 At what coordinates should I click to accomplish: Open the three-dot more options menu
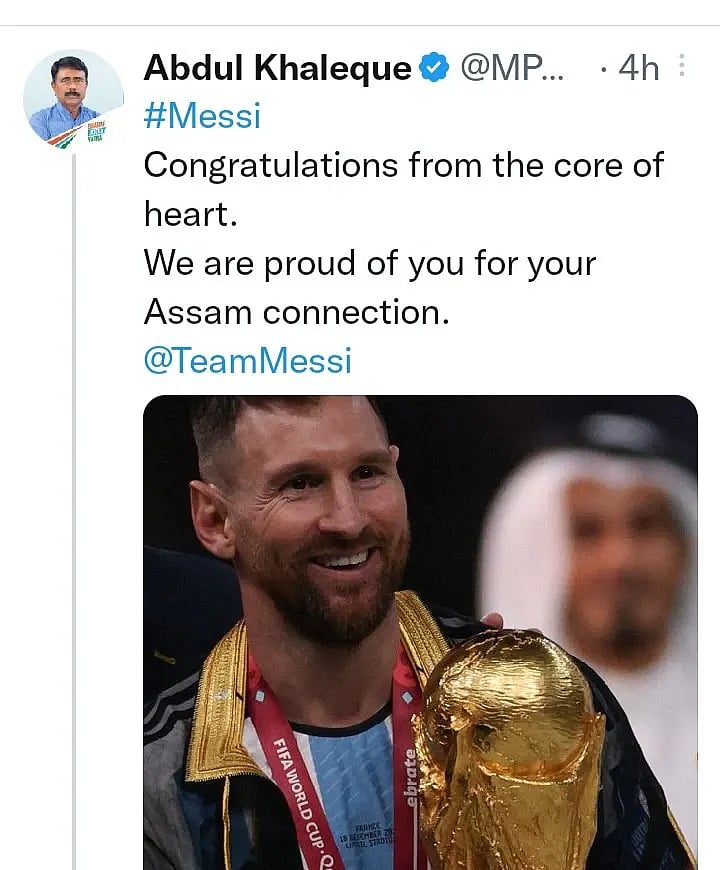coord(682,67)
